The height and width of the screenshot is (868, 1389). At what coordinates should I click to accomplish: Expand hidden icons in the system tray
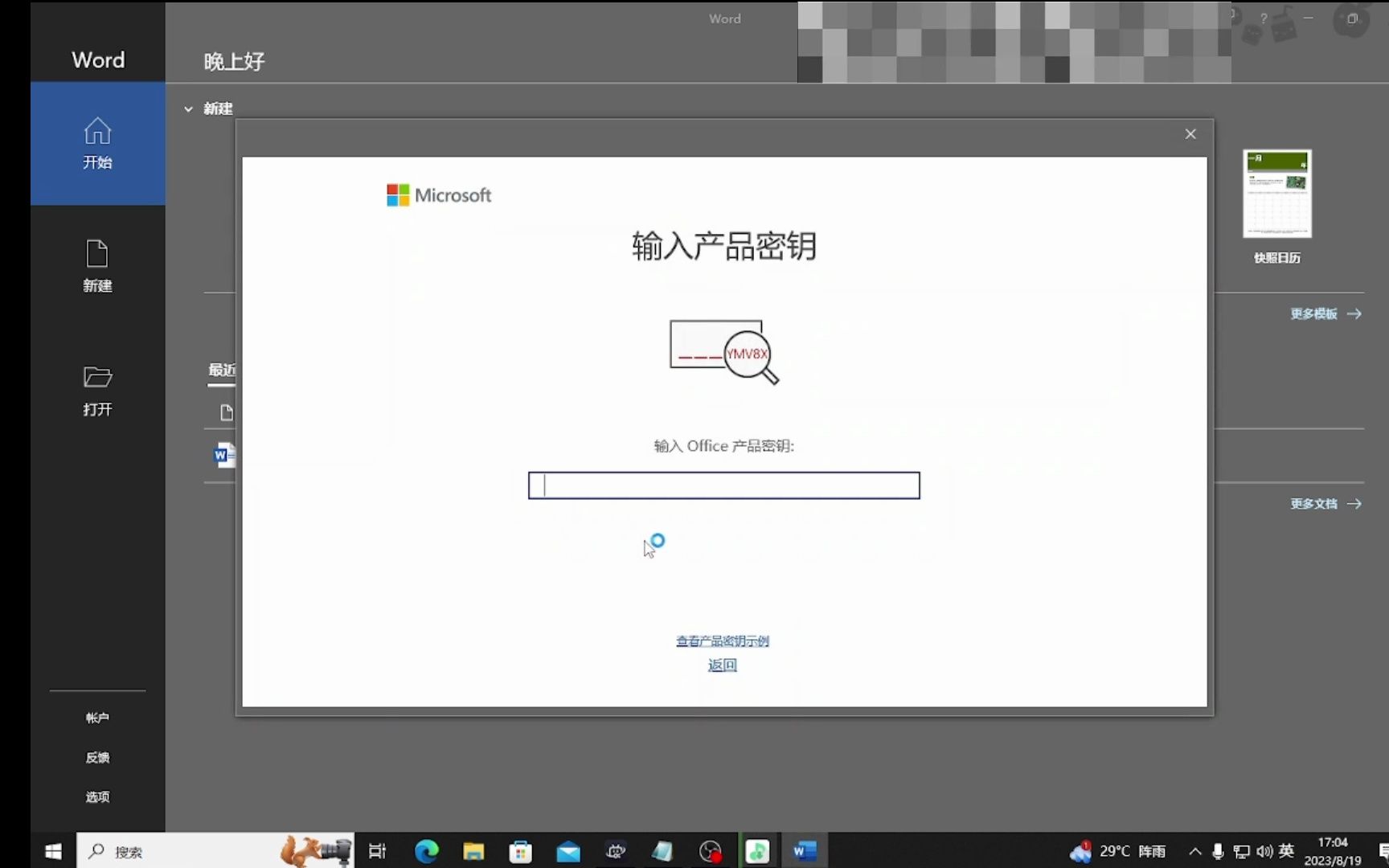(x=1194, y=851)
